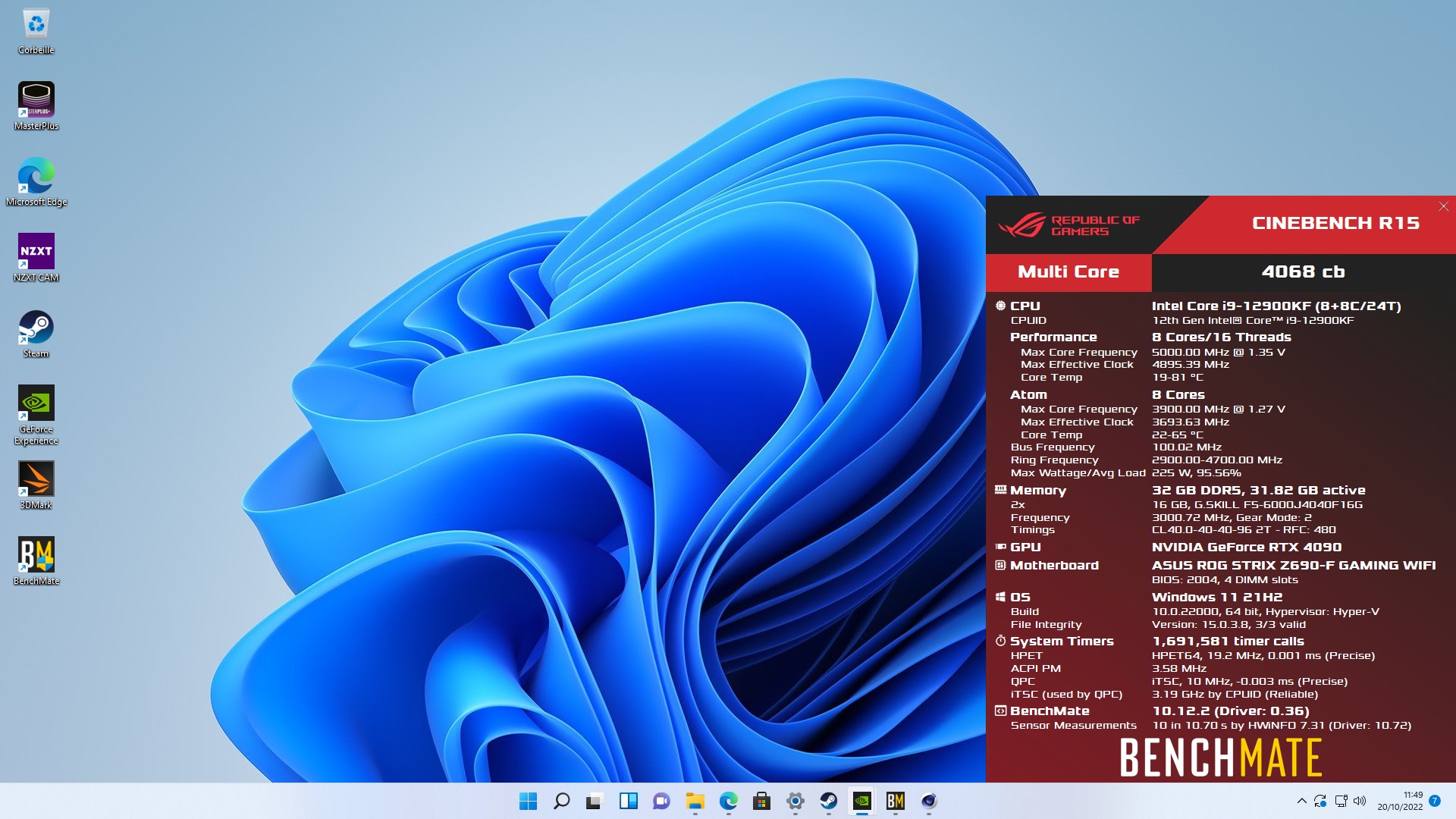Click the GPU icon in BenchMate panel
The height and width of the screenshot is (819, 1456).
[1000, 547]
